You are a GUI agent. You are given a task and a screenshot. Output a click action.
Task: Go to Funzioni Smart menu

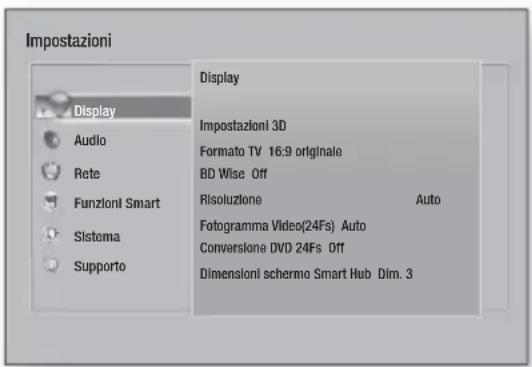(117, 203)
